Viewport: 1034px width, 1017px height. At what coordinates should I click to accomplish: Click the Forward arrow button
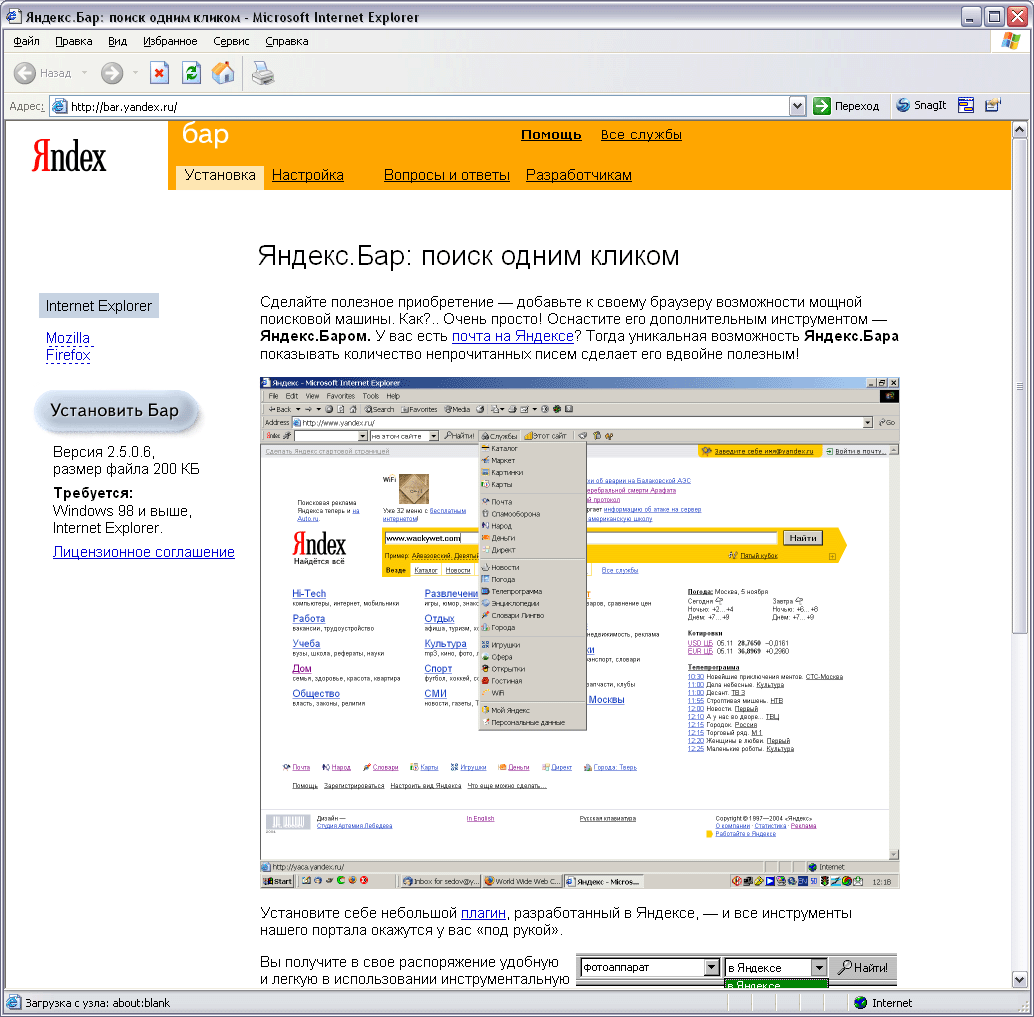click(112, 73)
